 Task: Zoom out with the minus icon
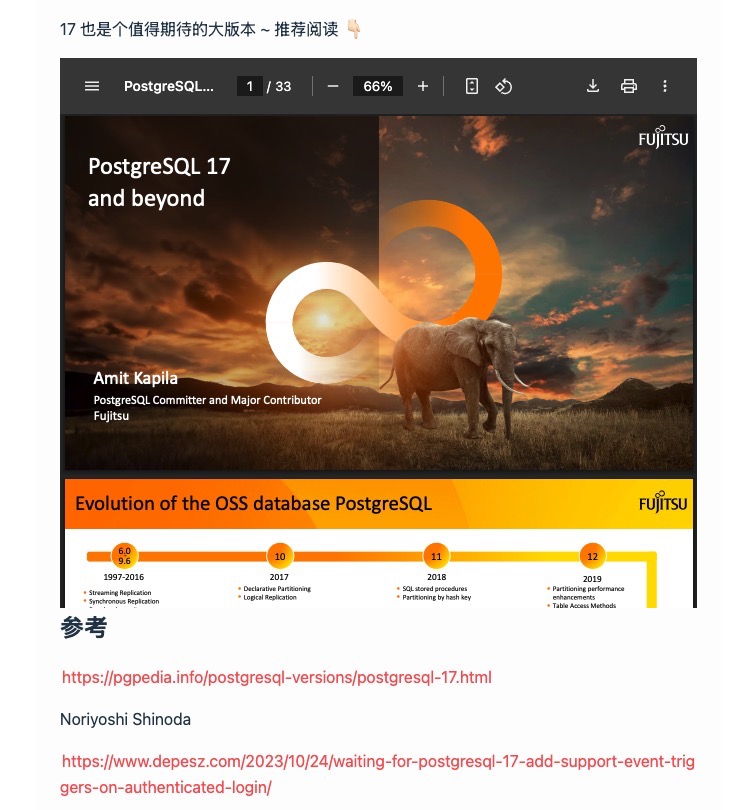coord(333,86)
